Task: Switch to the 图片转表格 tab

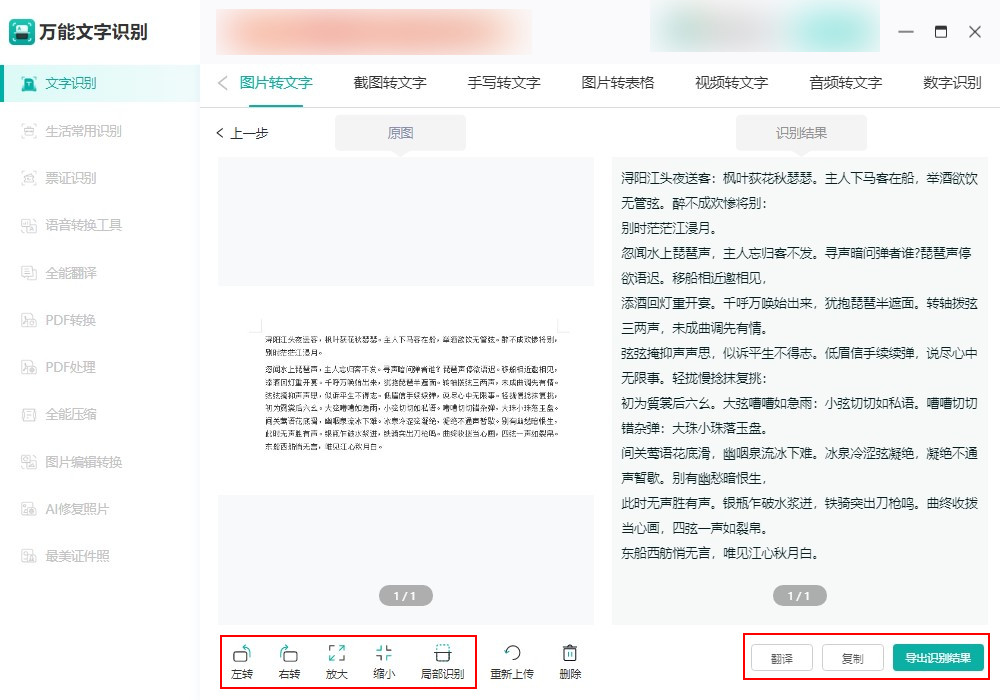Action: (x=618, y=84)
